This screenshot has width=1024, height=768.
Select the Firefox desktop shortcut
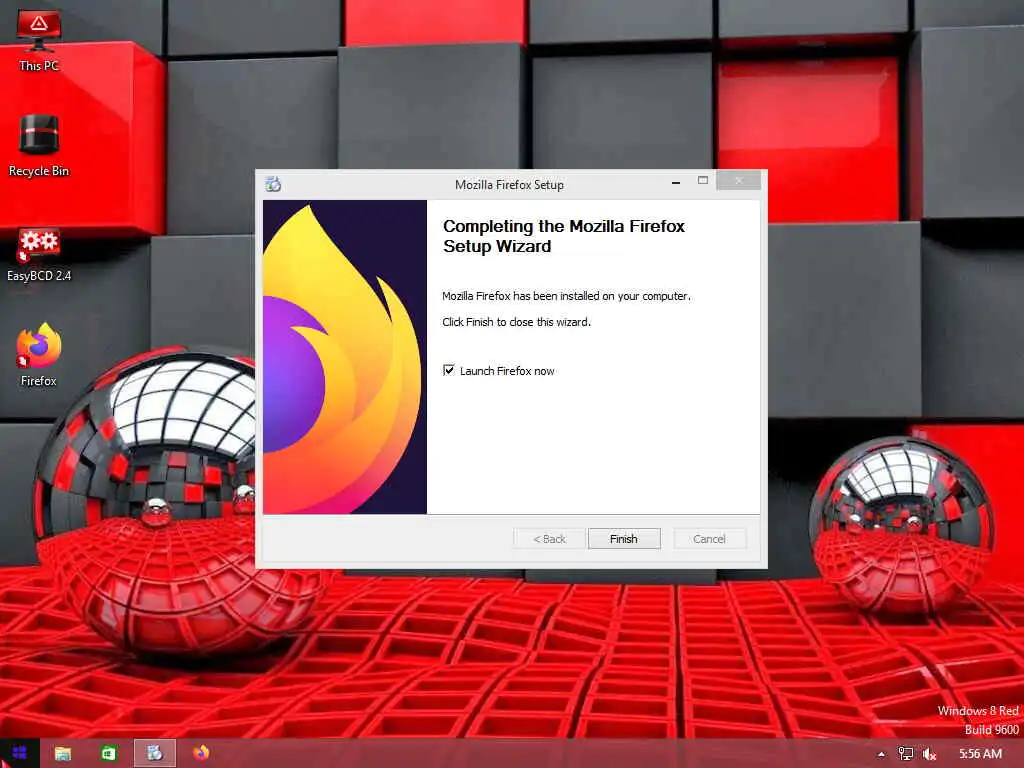[39, 355]
